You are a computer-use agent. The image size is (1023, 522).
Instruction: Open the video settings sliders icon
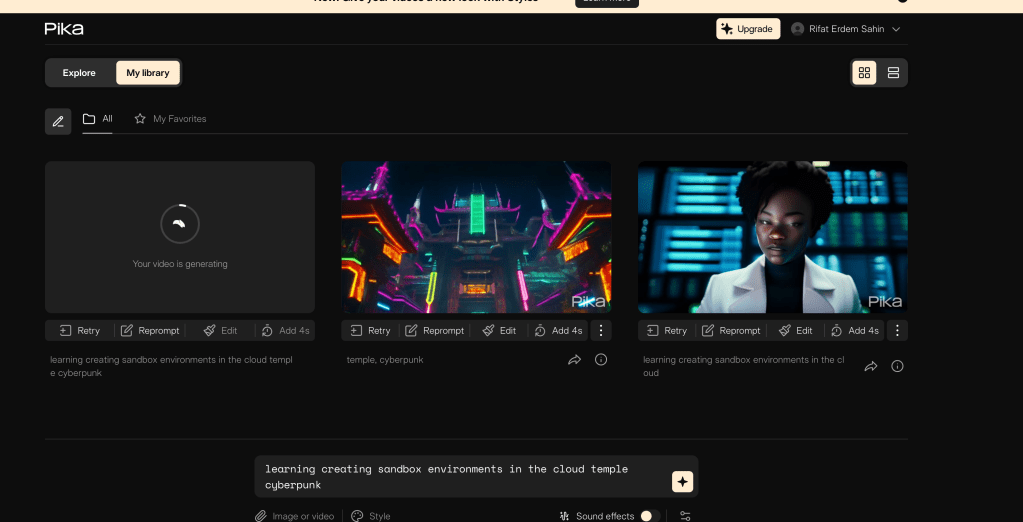click(685, 516)
